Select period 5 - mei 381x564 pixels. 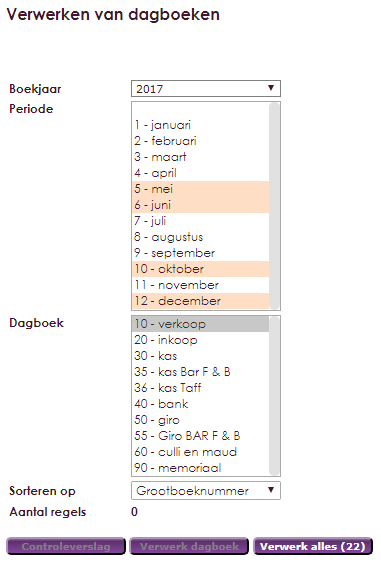click(200, 189)
